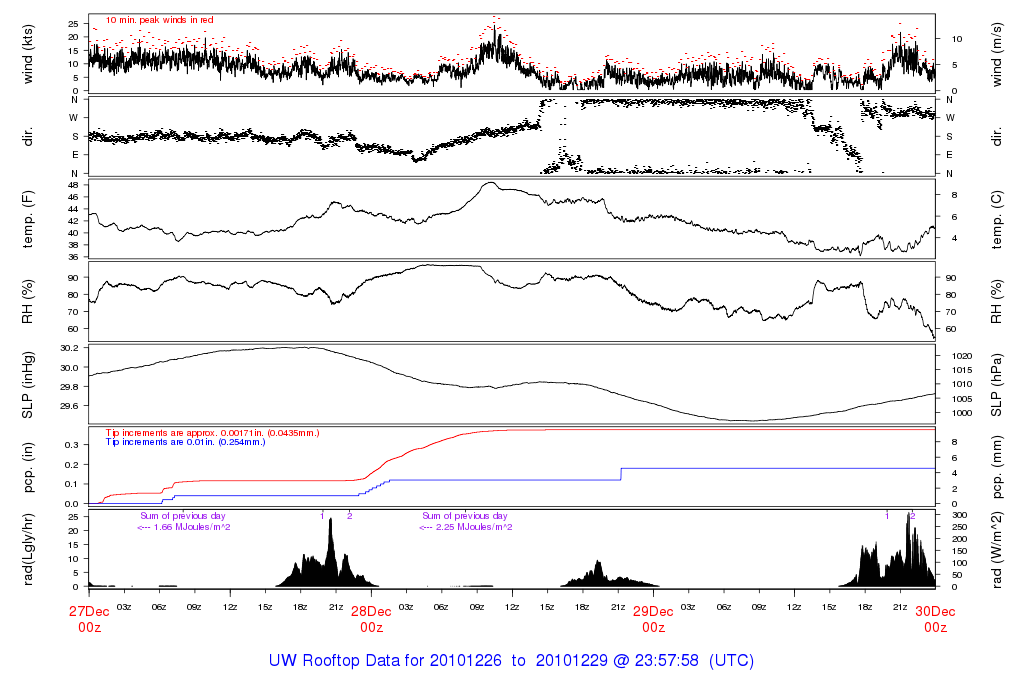Image resolution: width=1024 pixels, height=700 pixels.
Task: Click the '48' temperature tick value
Action: [x=74, y=185]
